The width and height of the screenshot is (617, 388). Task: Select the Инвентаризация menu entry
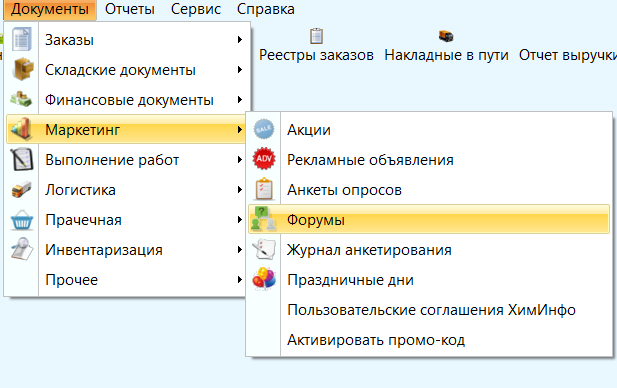click(126, 249)
